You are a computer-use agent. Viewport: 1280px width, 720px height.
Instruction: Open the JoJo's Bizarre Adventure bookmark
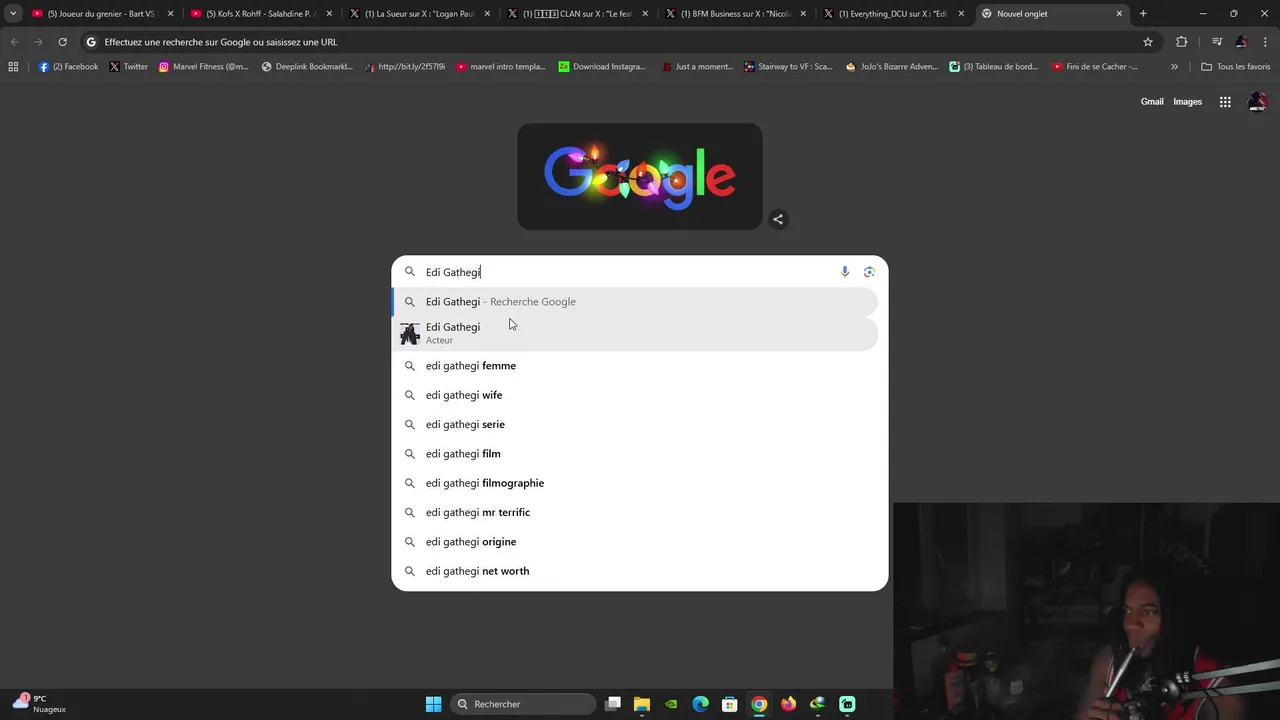pyautogui.click(x=892, y=66)
